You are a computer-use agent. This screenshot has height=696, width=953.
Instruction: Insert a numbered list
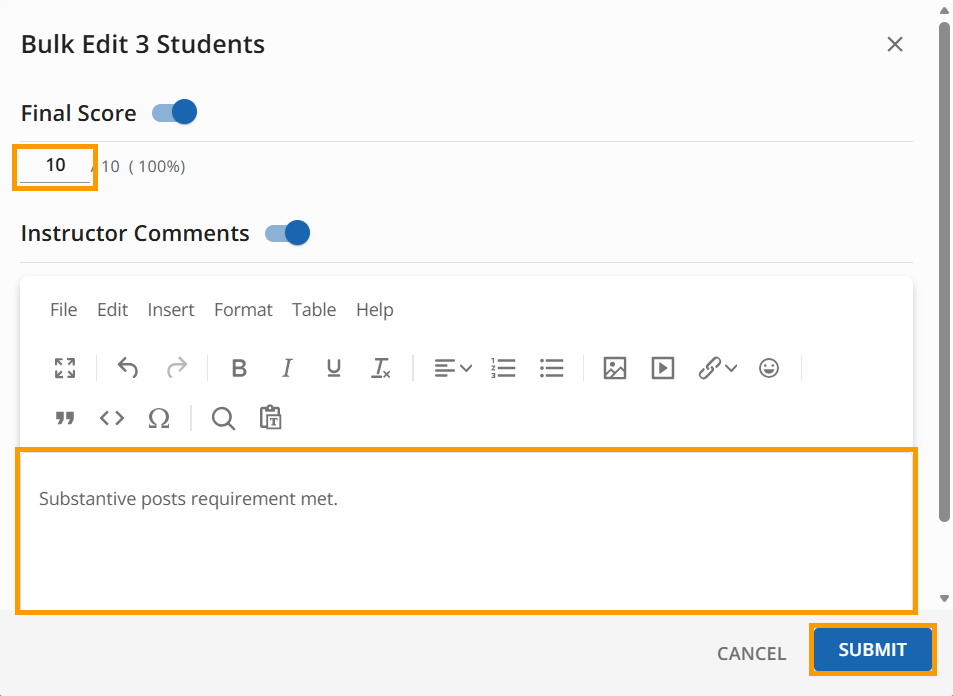[503, 368]
